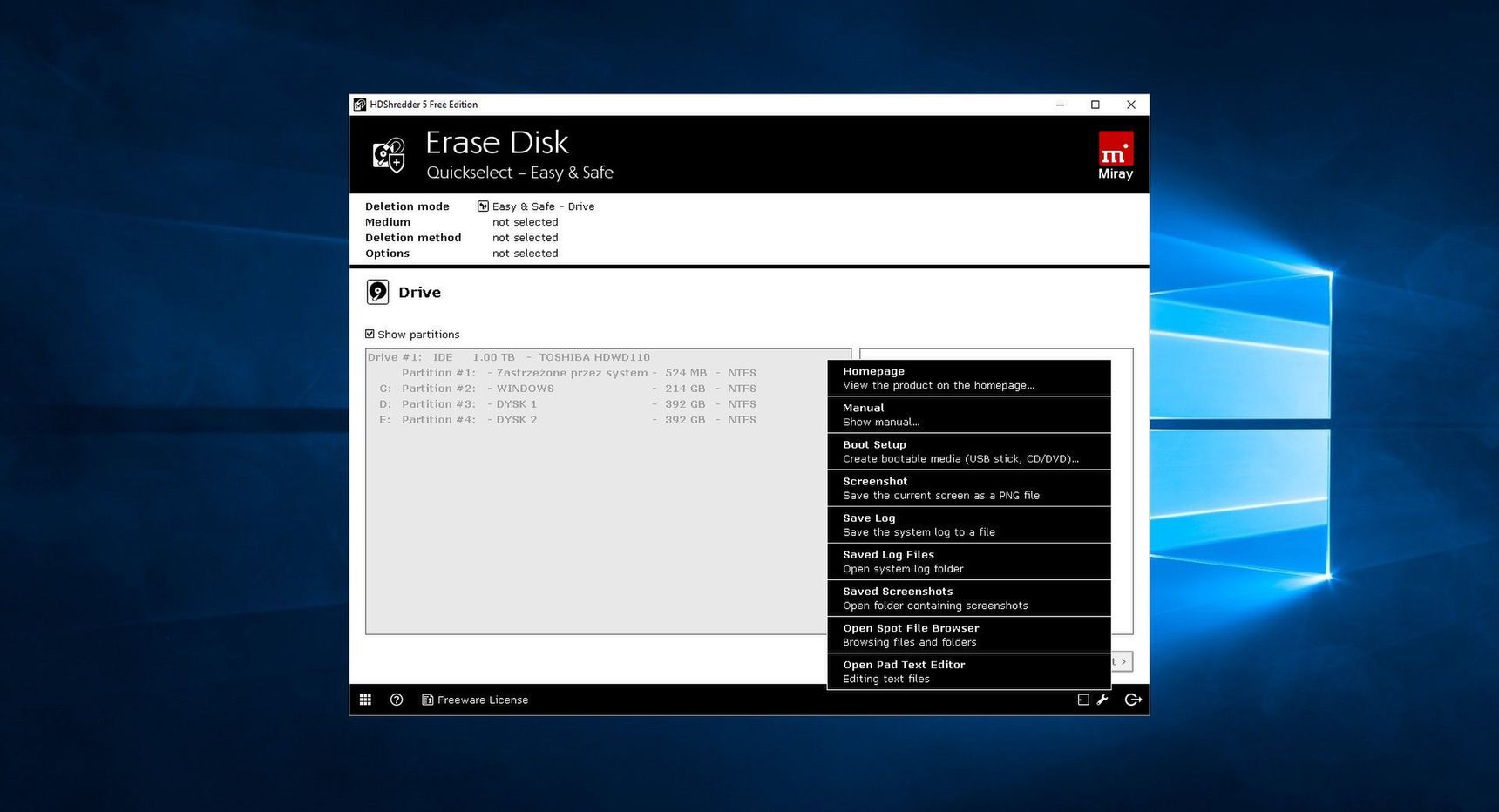Click Options 'not selected' value
1499x812 pixels.
click(525, 254)
